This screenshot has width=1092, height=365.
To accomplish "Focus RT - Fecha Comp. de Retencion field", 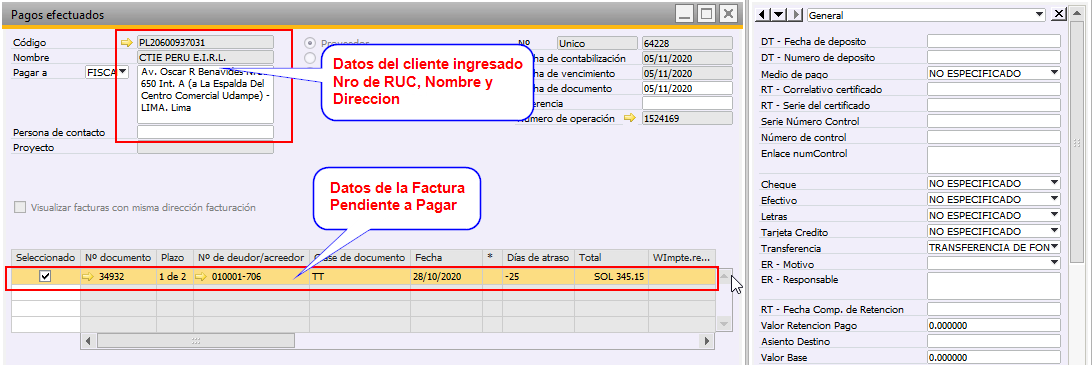I will pyautogui.click(x=994, y=309).
